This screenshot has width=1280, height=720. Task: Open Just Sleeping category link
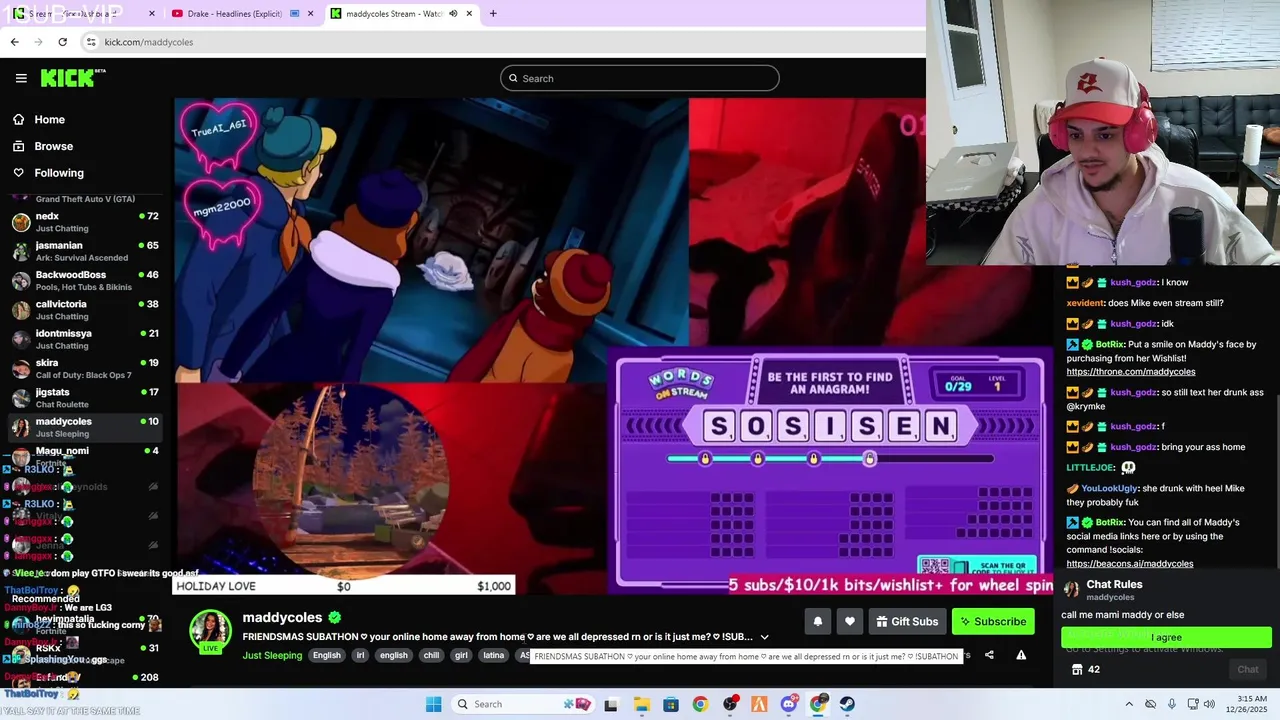pyautogui.click(x=272, y=656)
